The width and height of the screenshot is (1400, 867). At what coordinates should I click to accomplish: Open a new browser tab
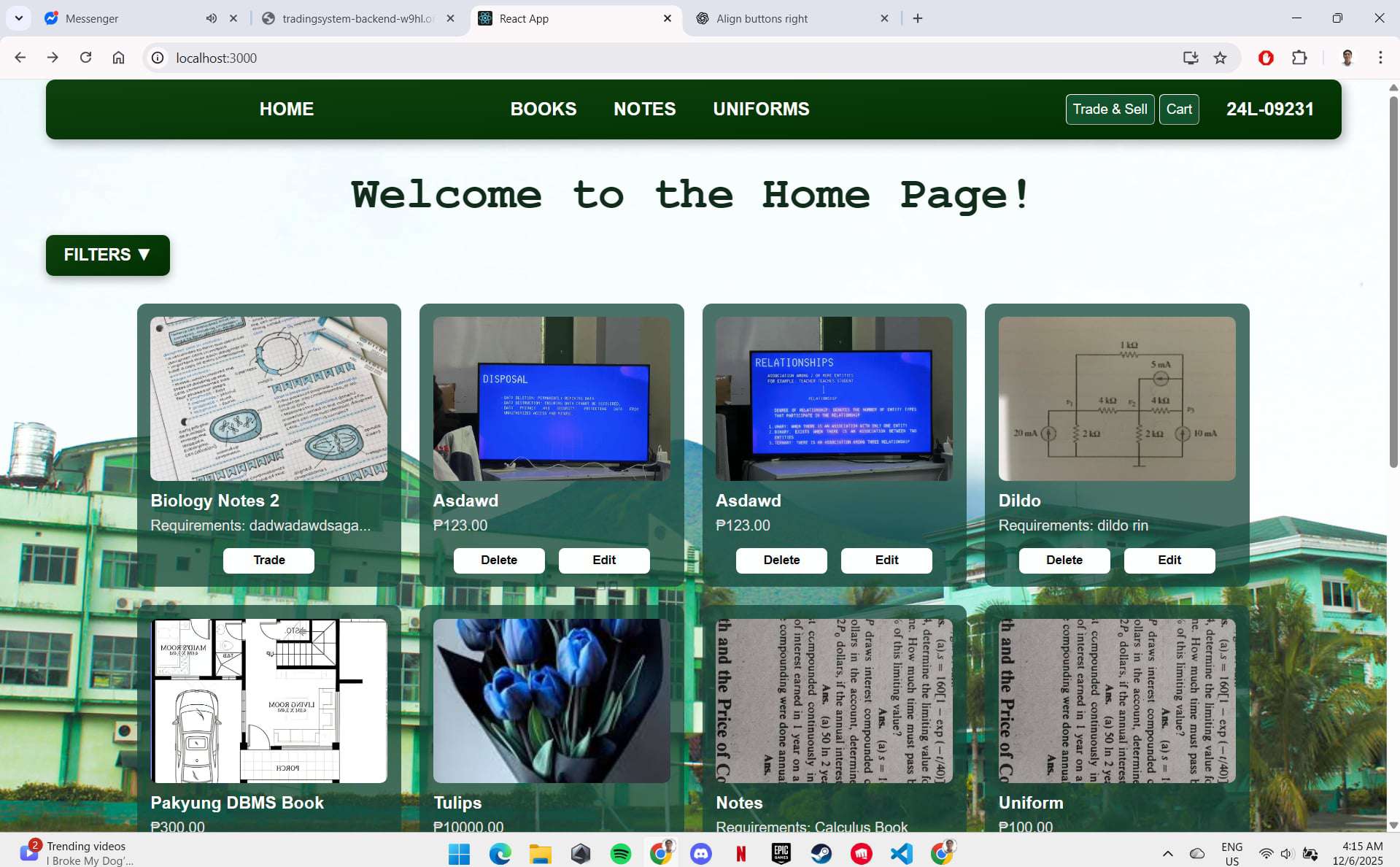[918, 18]
